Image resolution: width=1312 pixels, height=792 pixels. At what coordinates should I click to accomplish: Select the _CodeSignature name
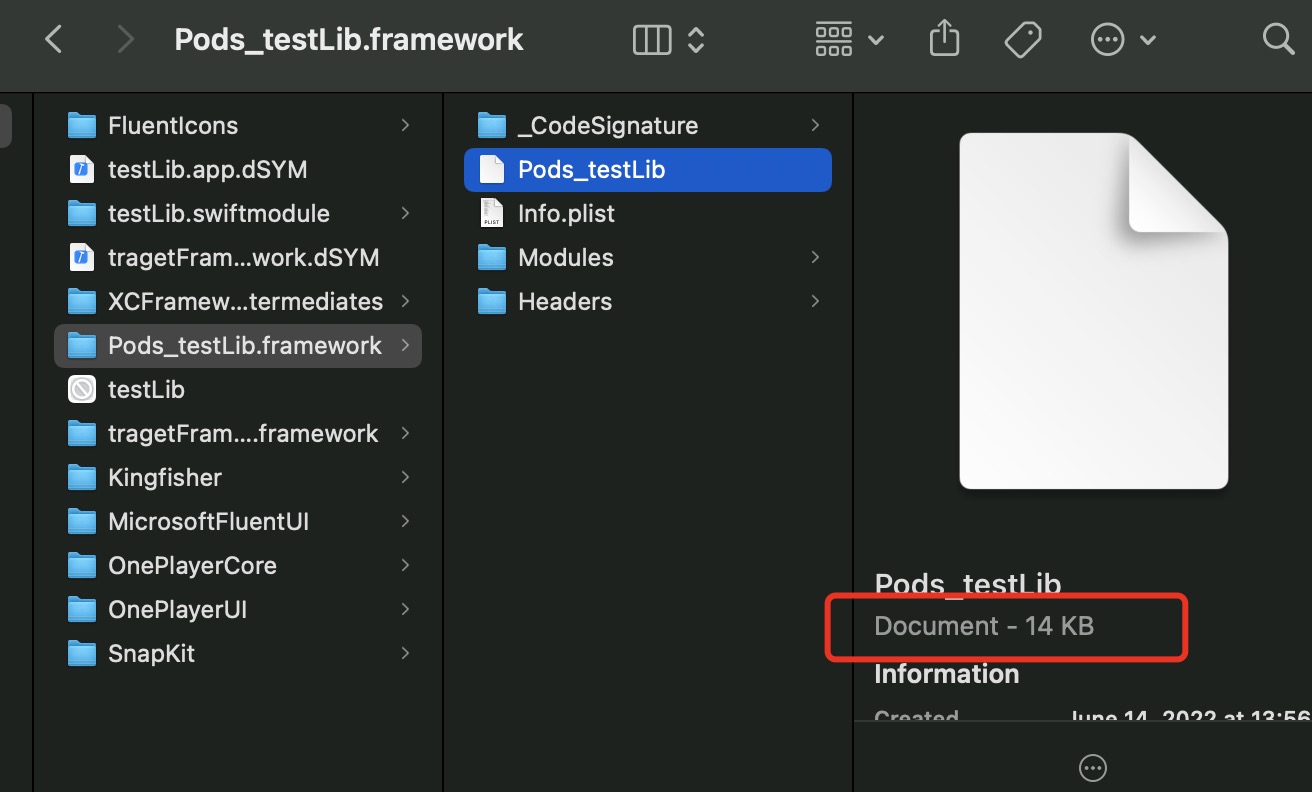(608, 126)
